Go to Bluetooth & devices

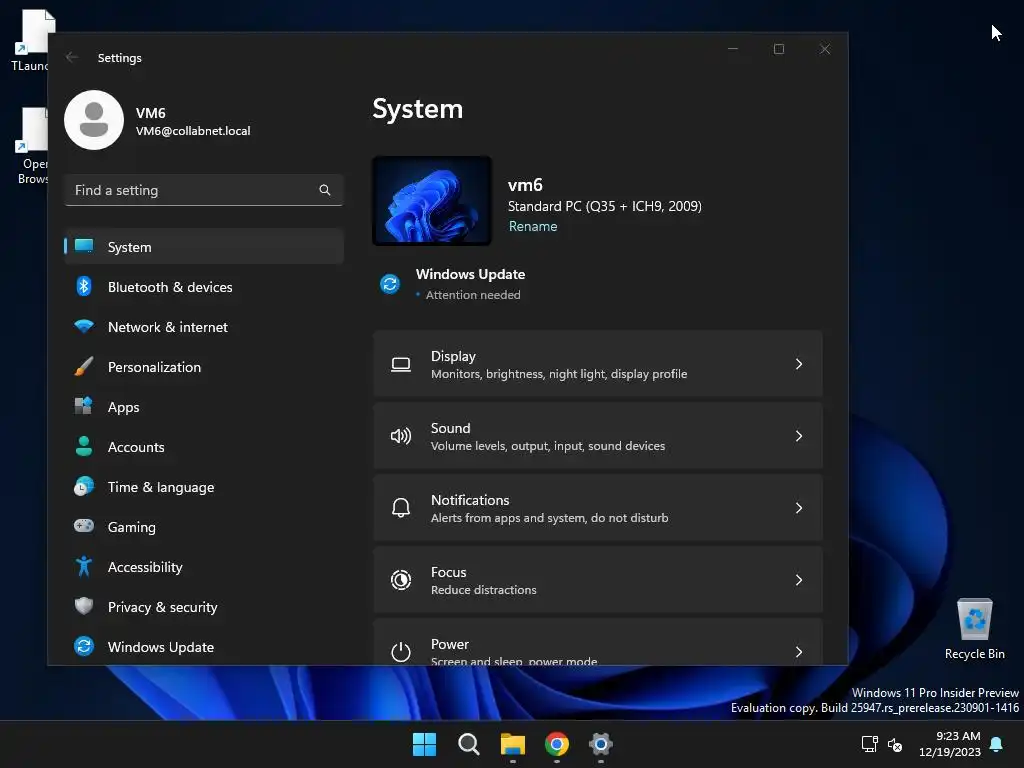click(x=204, y=287)
